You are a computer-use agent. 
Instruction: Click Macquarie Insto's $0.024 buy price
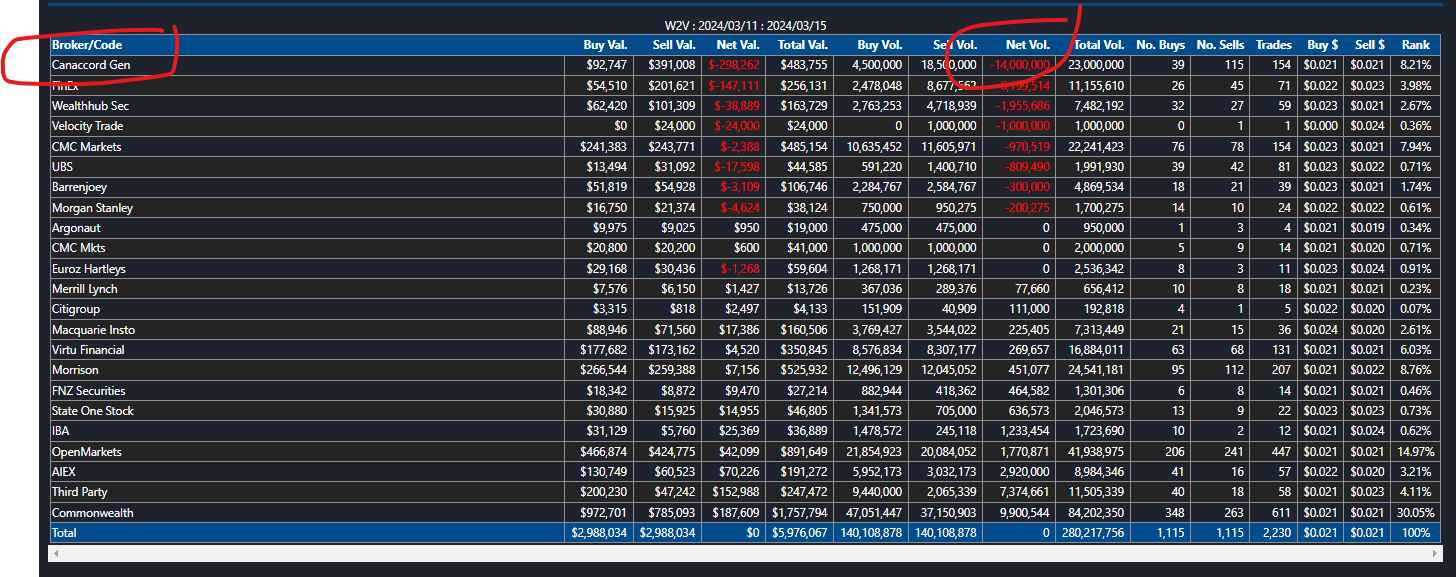[1322, 330]
